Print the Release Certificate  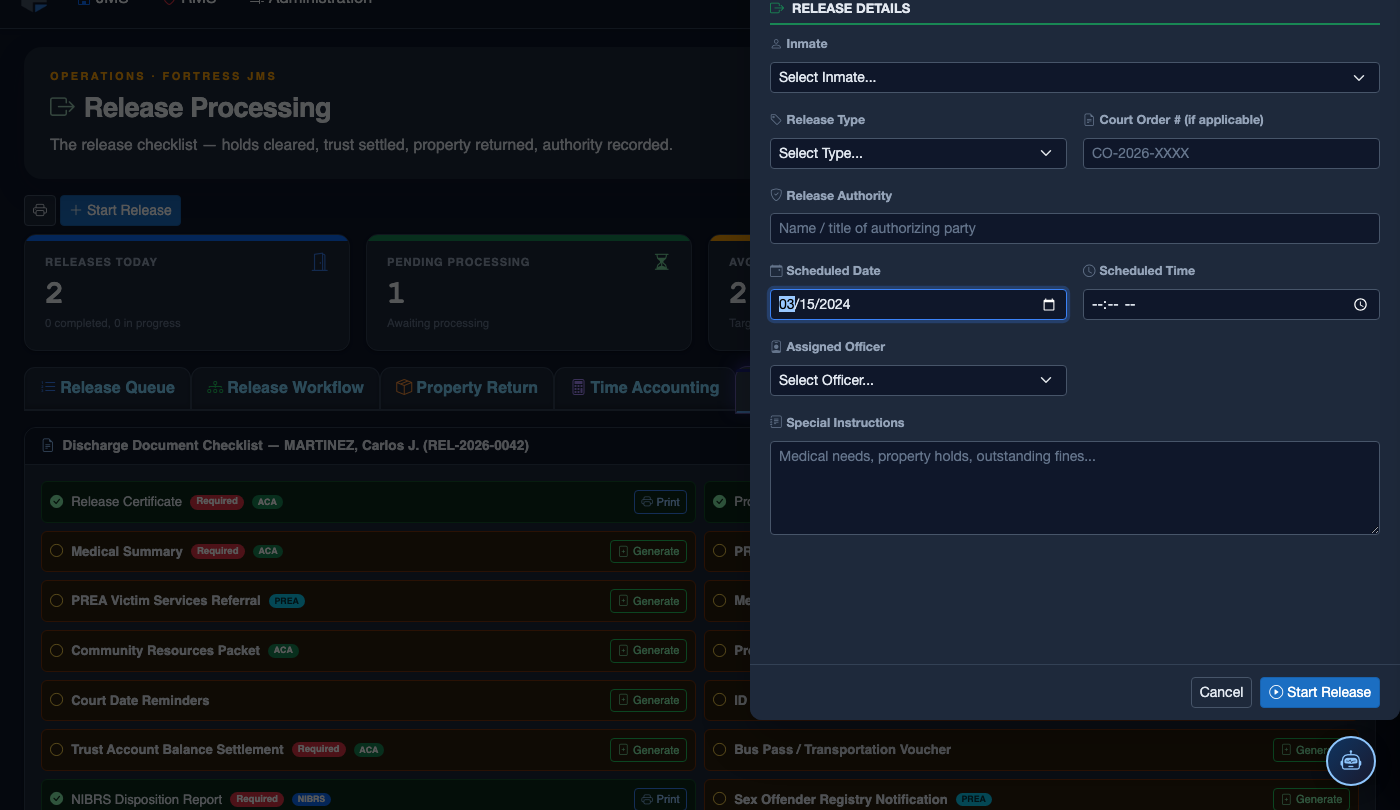coord(660,502)
